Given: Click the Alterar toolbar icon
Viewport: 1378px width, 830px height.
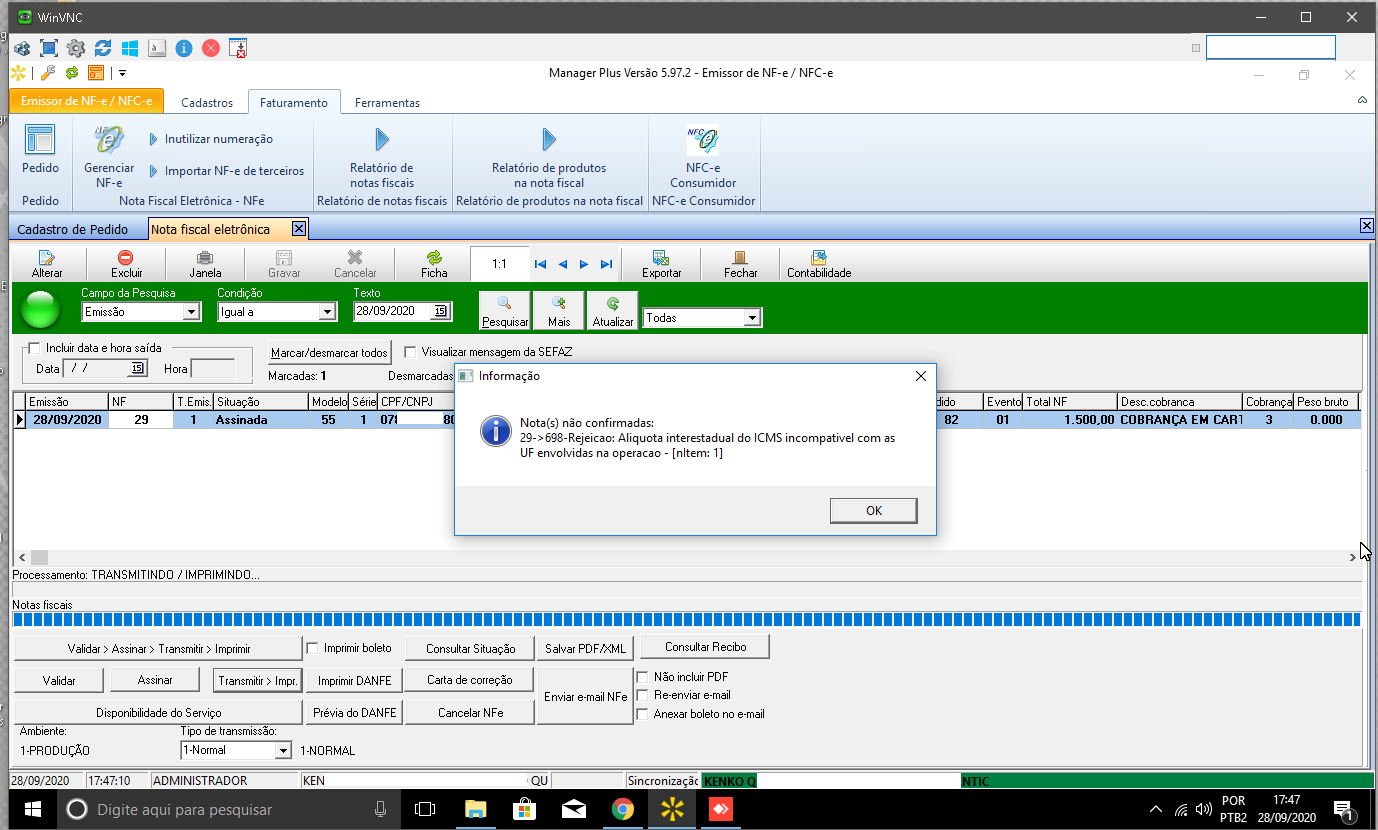Looking at the screenshot, I should pos(47,258).
